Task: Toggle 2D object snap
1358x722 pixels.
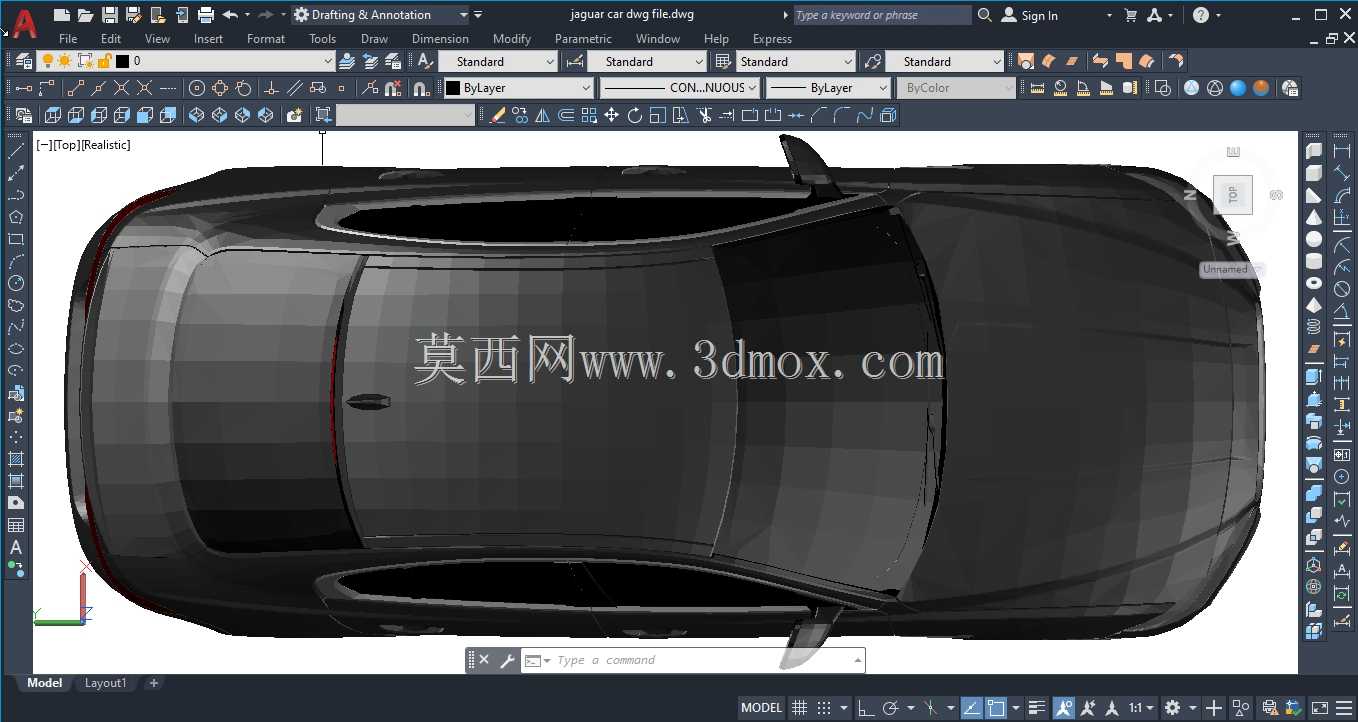Action: pos(996,708)
